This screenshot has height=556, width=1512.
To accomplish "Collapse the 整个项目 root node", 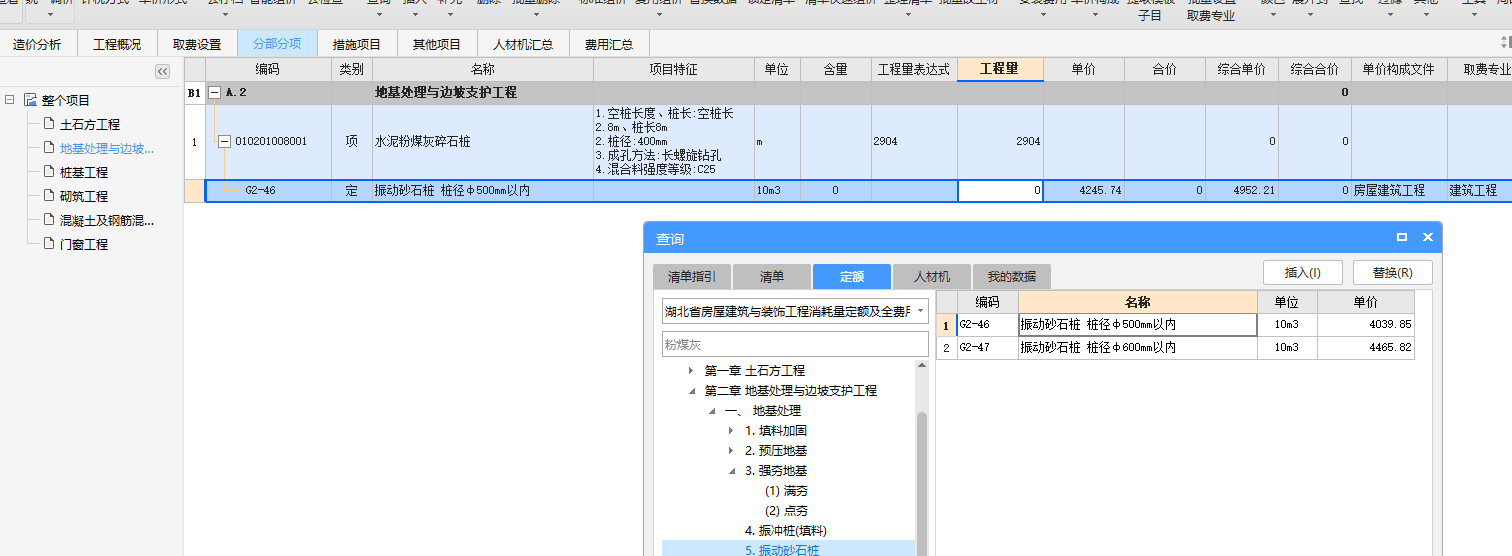I will tap(10, 100).
